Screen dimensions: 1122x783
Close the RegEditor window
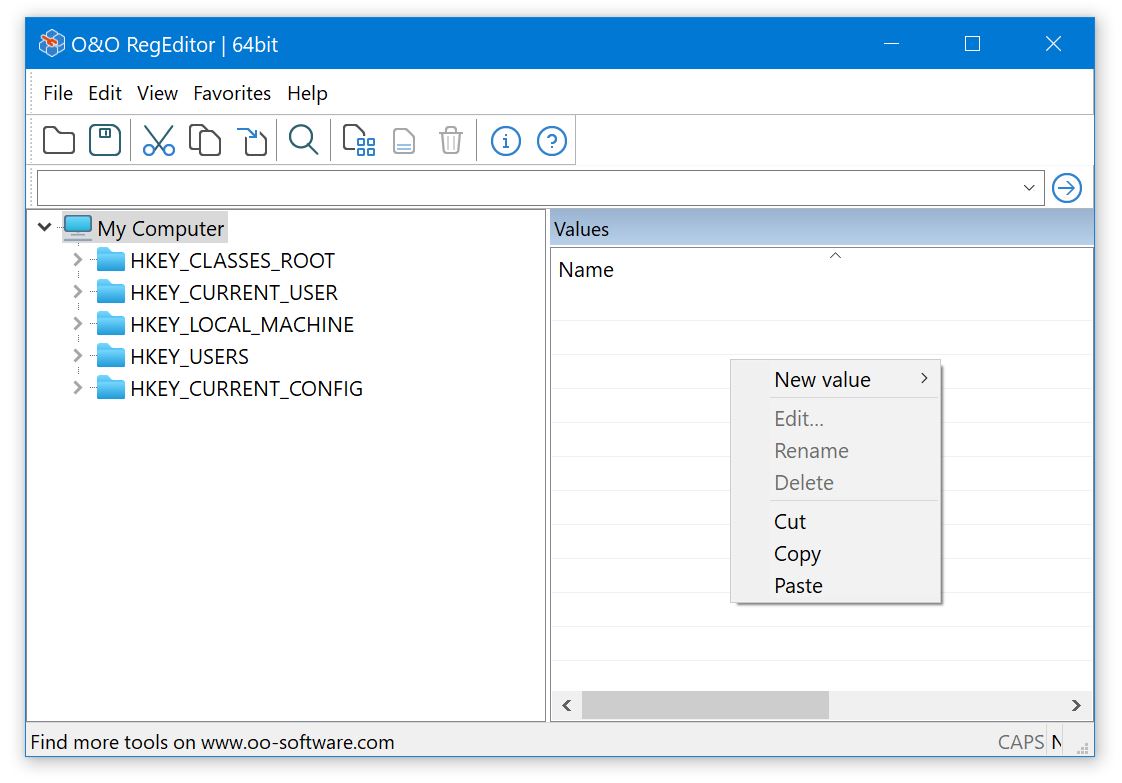pyautogui.click(x=1053, y=44)
